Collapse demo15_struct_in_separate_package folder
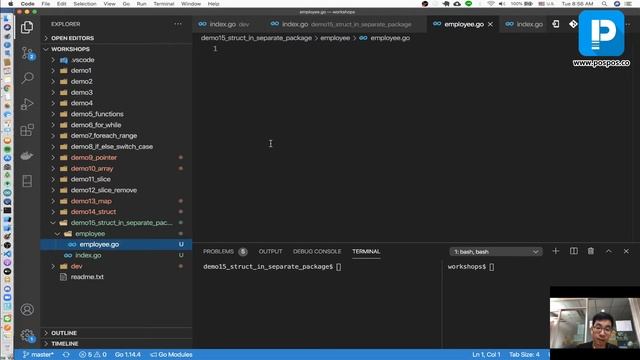 (116, 223)
